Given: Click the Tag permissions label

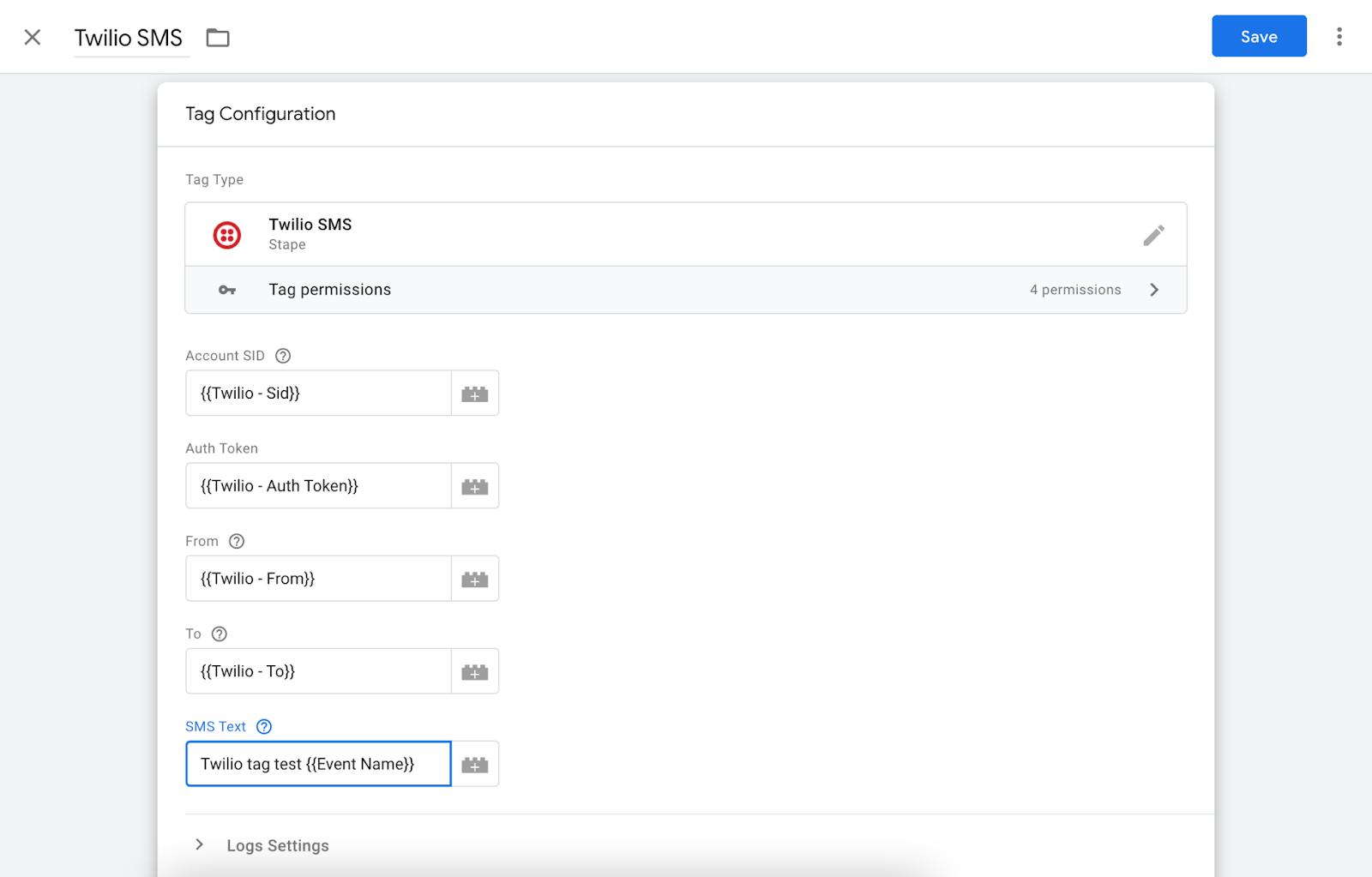Looking at the screenshot, I should point(329,290).
